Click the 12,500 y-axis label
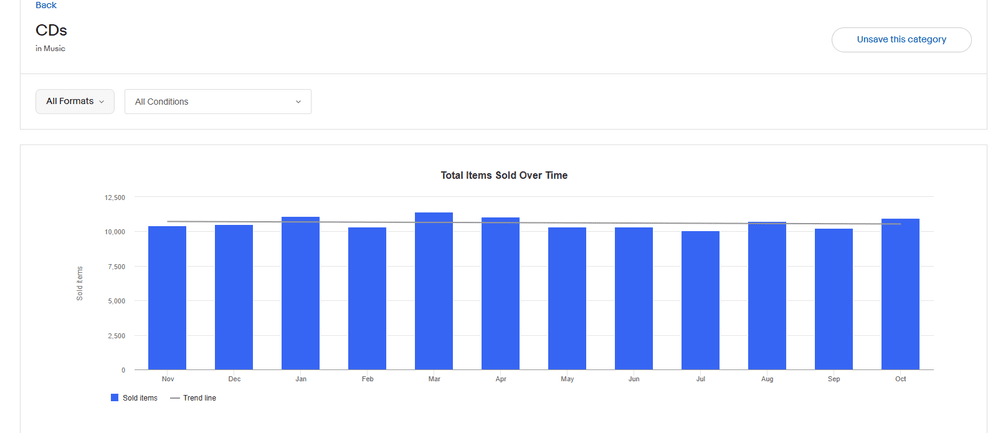Screen dimensions: 998x433 coord(115,197)
